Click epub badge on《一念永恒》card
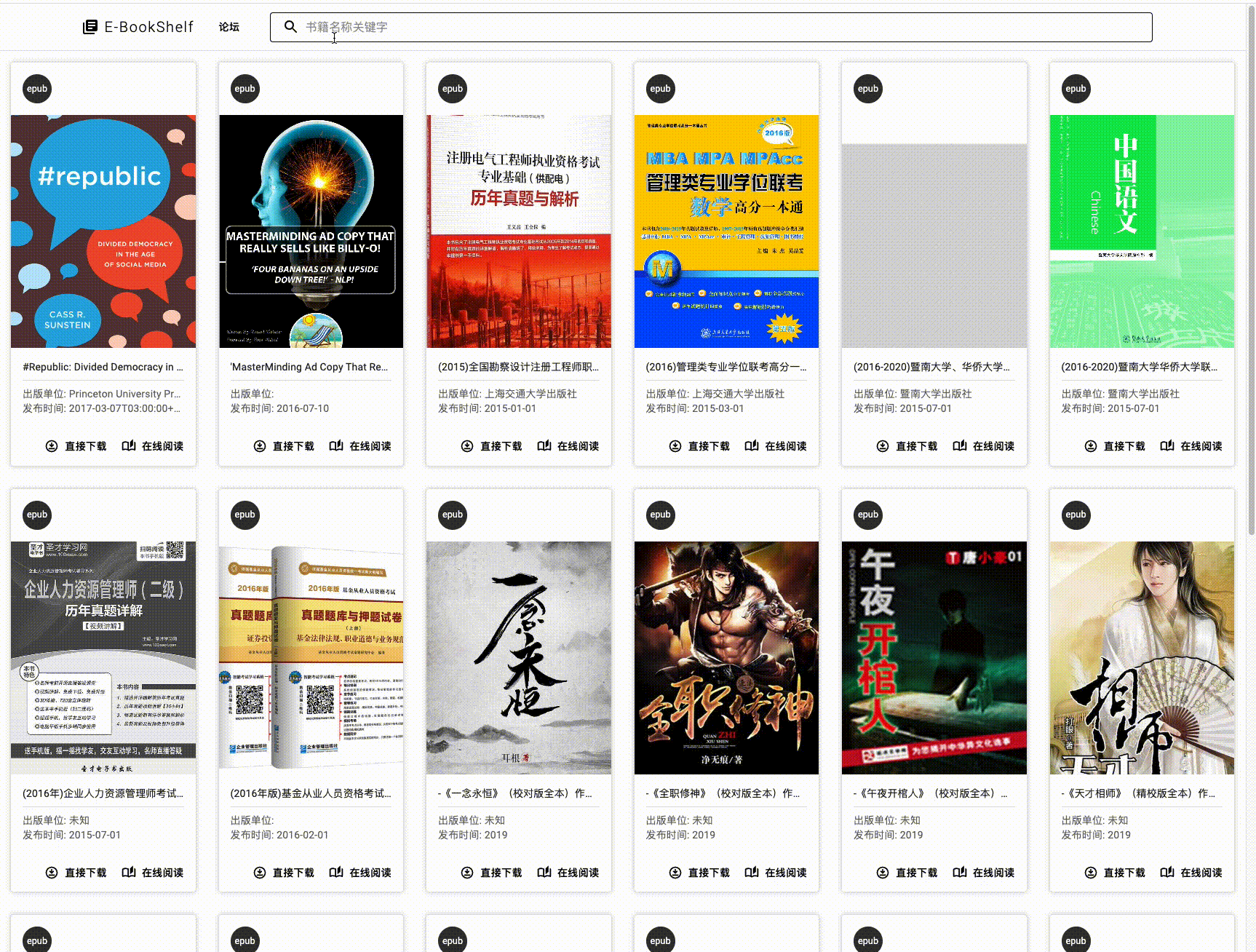Screen dimensions: 1256x952 (x=453, y=515)
